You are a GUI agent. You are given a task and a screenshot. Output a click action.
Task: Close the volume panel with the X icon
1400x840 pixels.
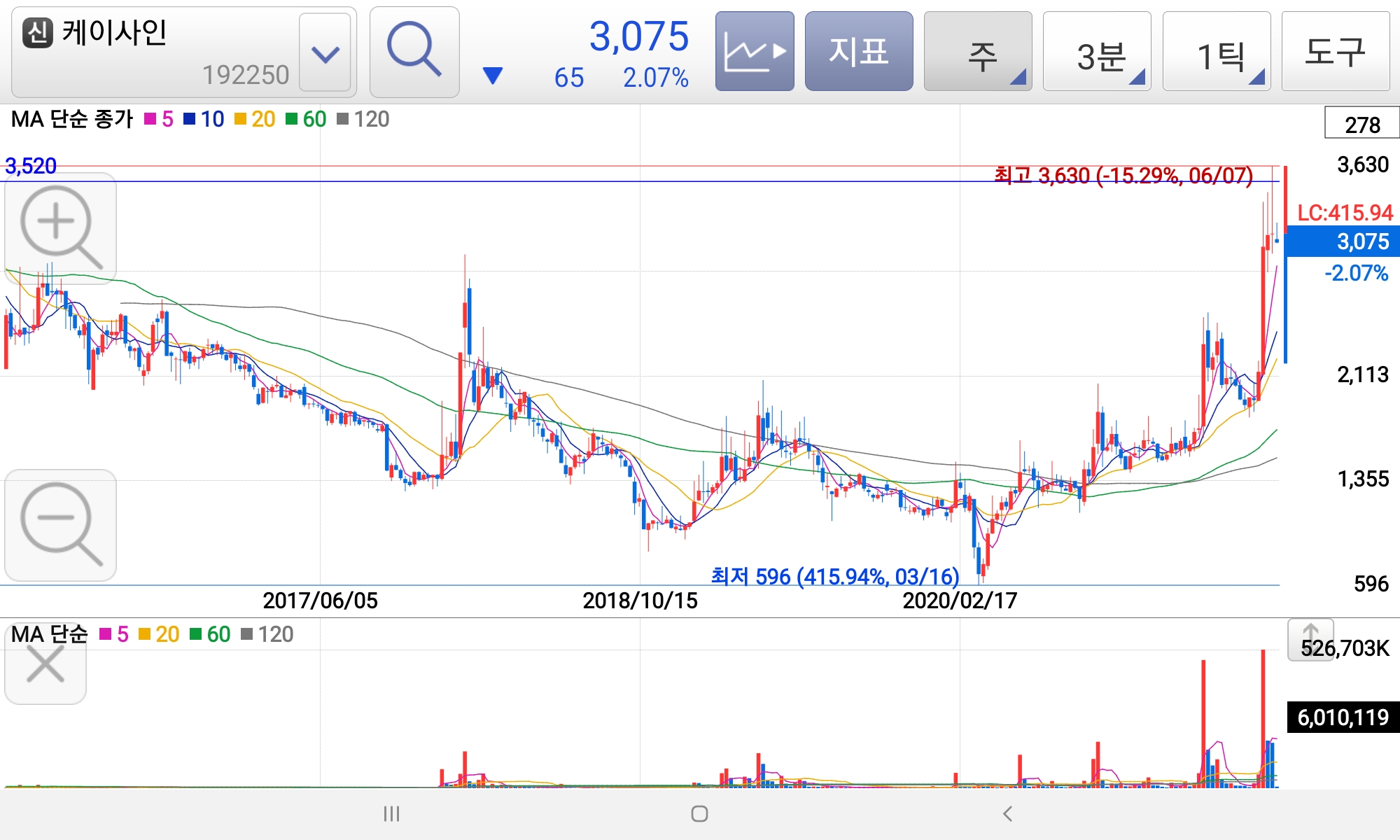click(45, 664)
